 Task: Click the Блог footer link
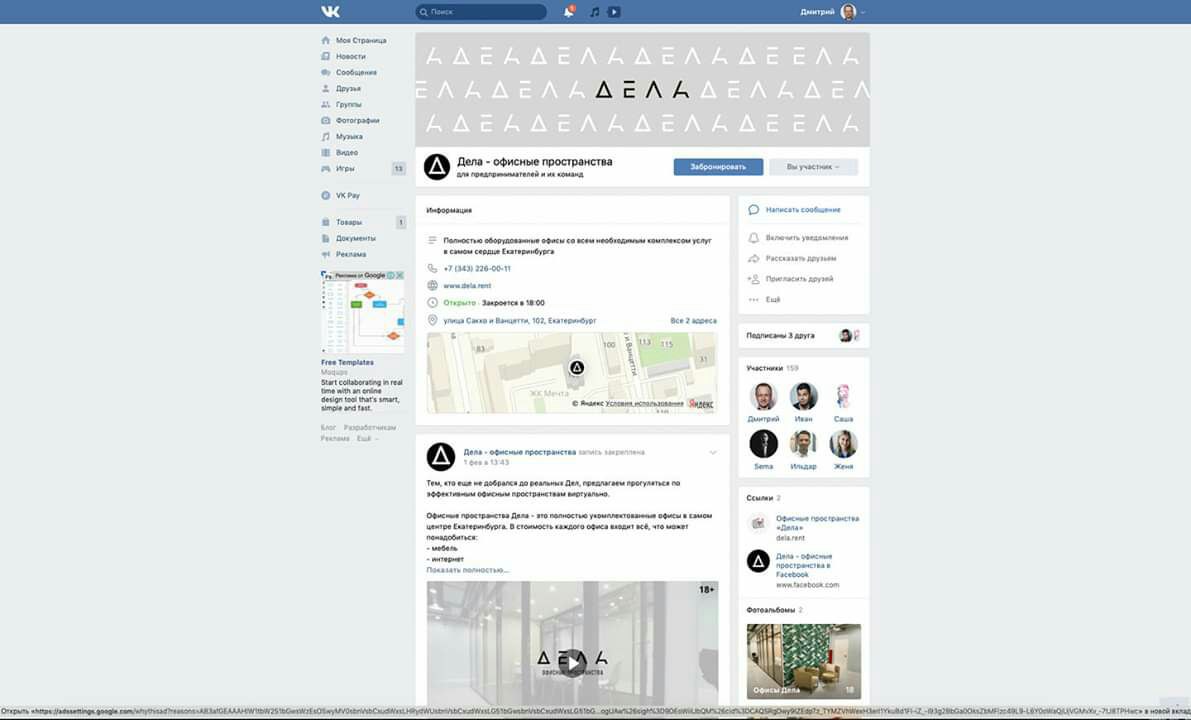[328, 428]
